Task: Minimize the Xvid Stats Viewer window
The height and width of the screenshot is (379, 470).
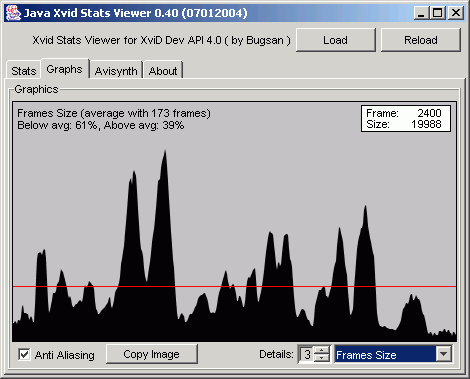Action: tap(421, 13)
